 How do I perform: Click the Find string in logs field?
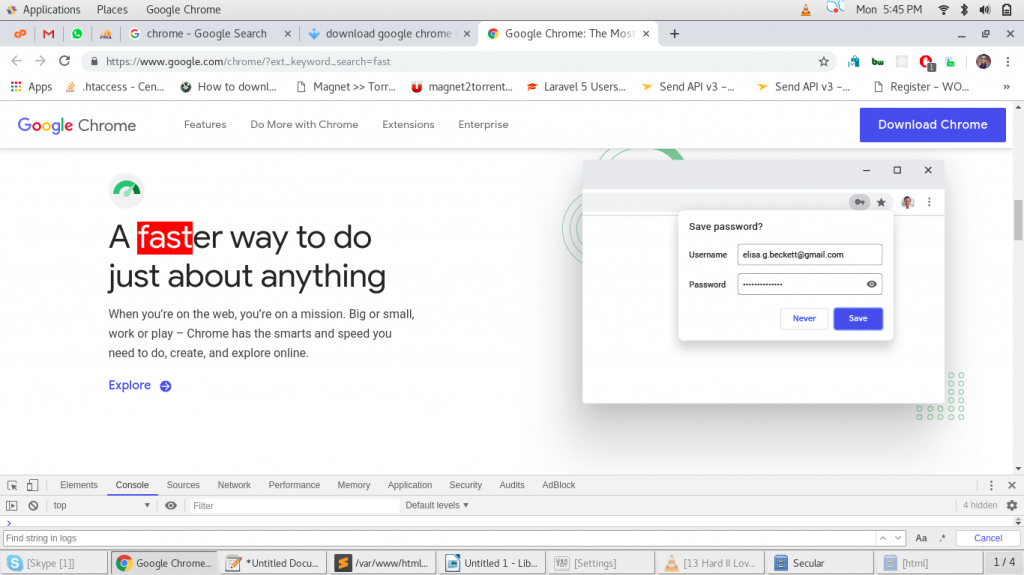tap(438, 538)
